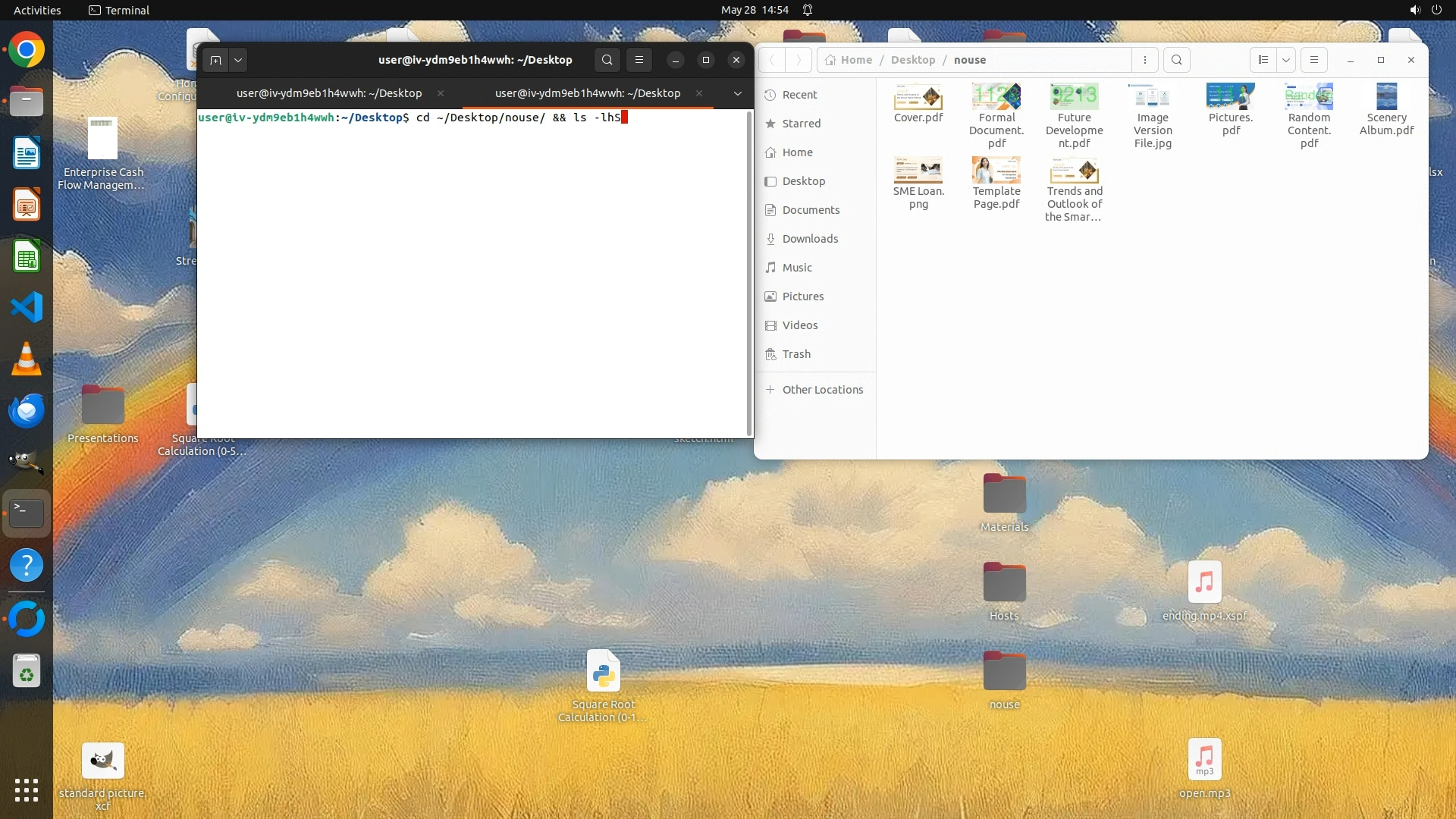The image size is (1456, 819).
Task: Open system volume indicator in top bar
Action: [x=1414, y=10]
